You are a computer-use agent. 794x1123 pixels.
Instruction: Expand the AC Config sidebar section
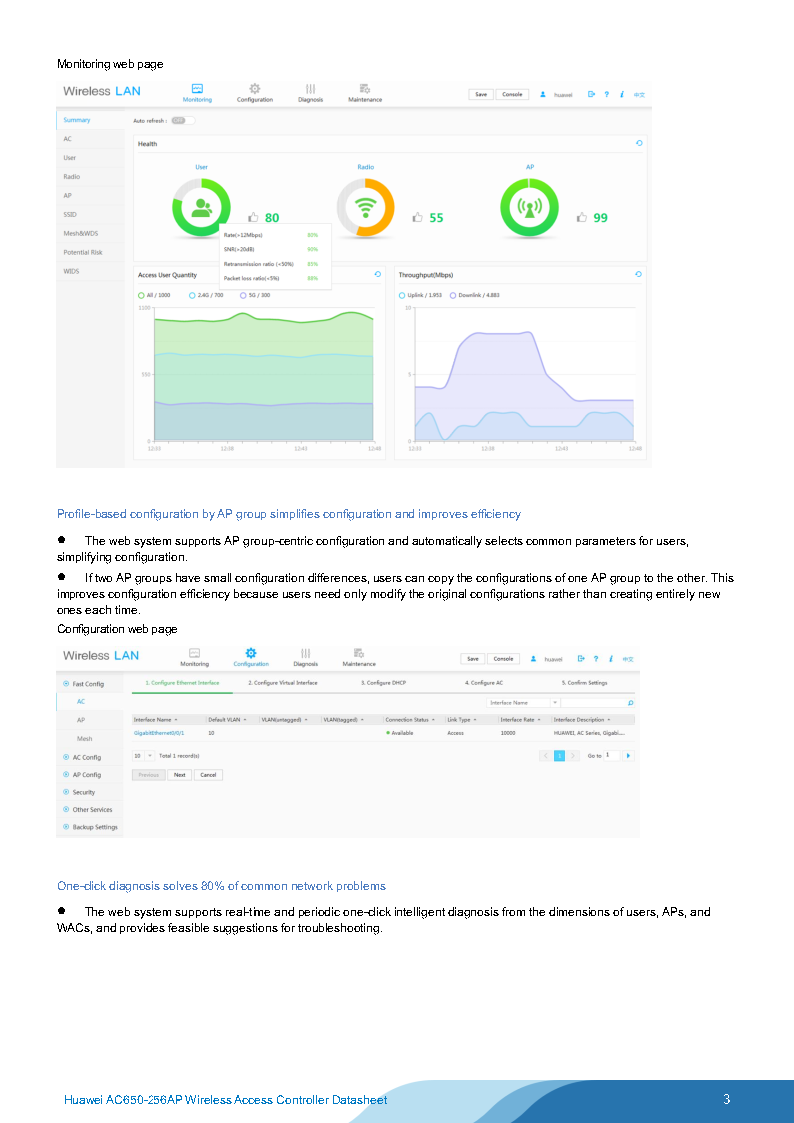click(86, 757)
